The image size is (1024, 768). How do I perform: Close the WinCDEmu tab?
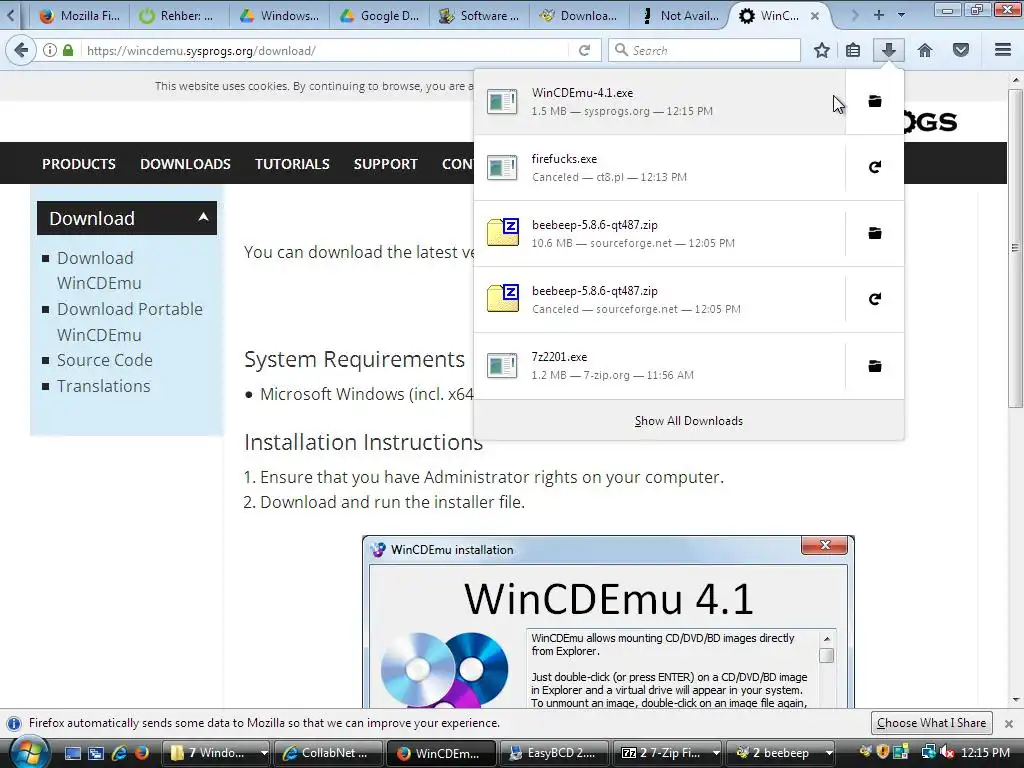coord(815,16)
